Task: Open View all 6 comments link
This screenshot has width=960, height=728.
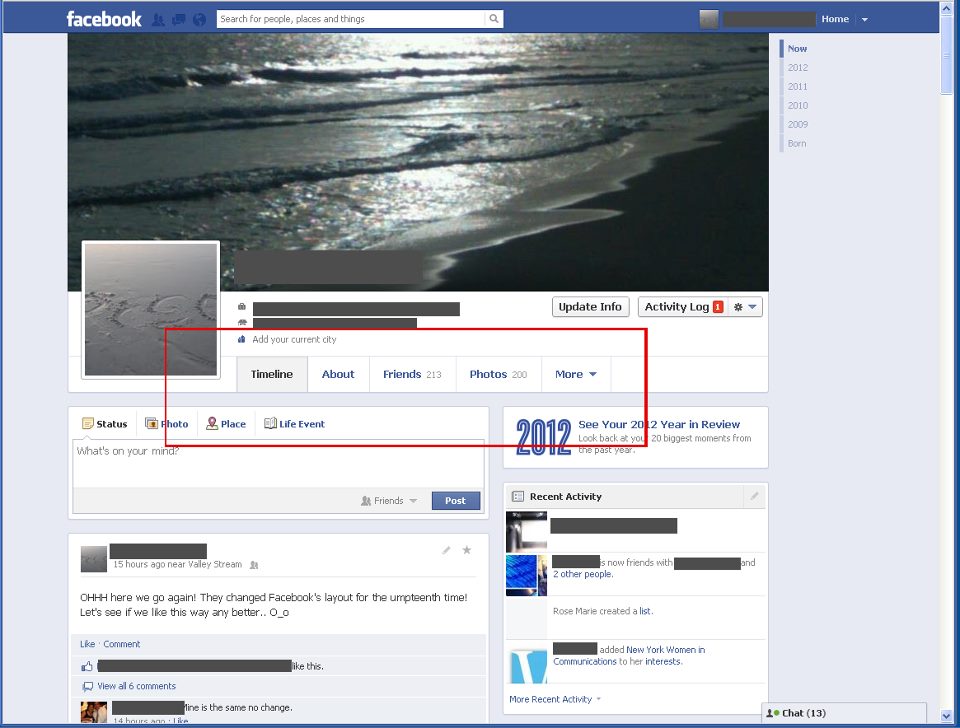Action: (136, 686)
